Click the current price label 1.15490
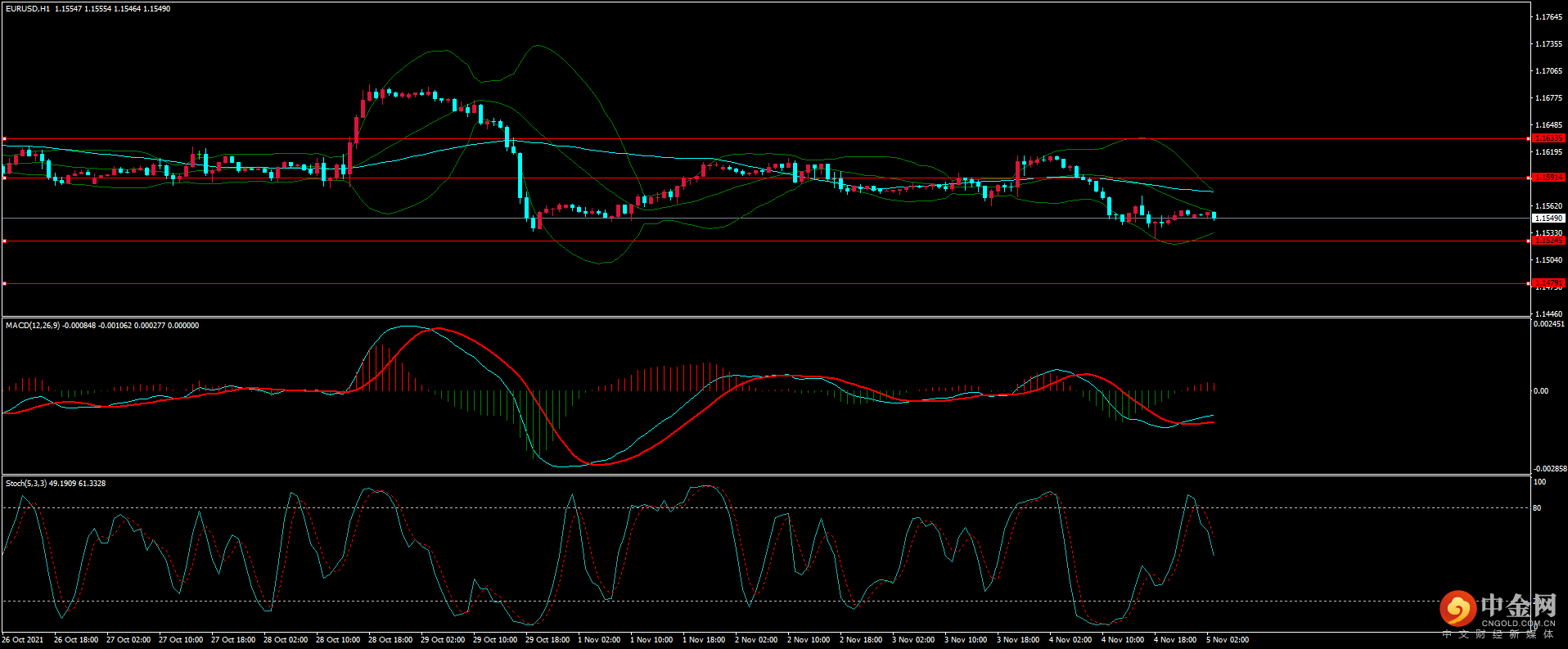 coord(1548,219)
